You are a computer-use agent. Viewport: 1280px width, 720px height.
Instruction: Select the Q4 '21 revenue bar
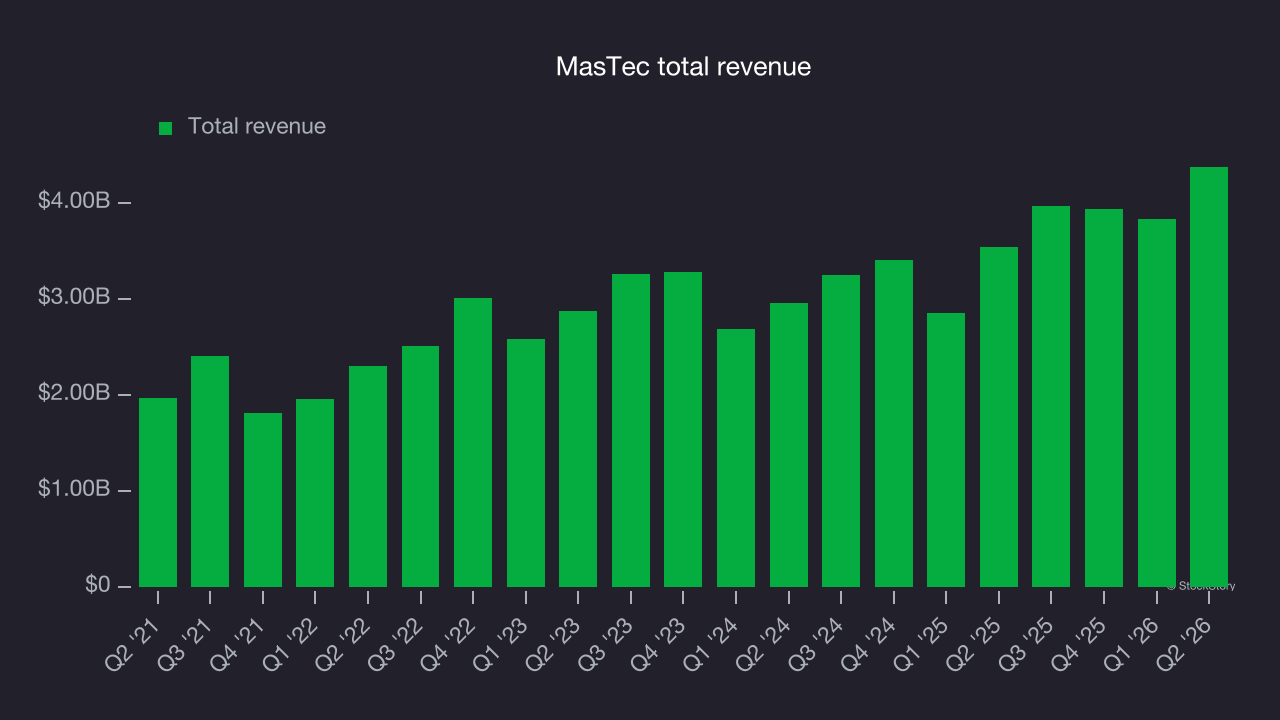click(263, 500)
